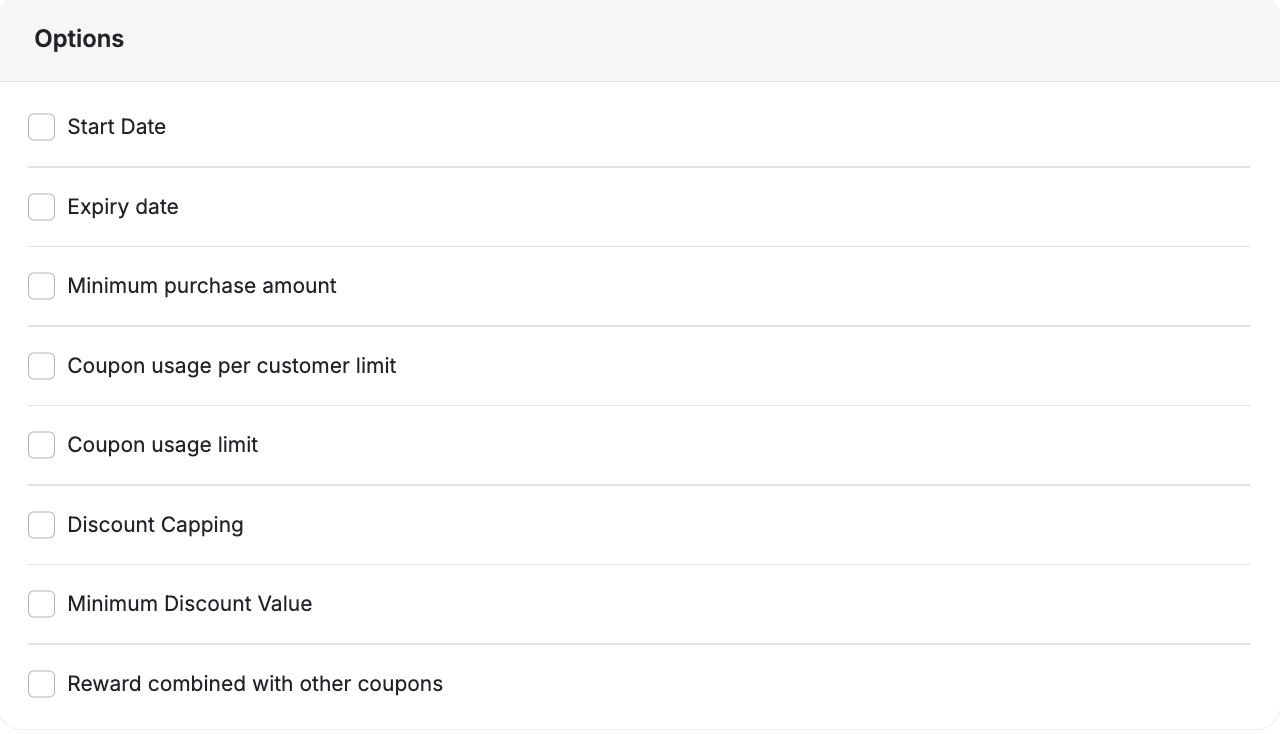1280x734 pixels.
Task: Click the "Discount Capping" label text
Action: (155, 525)
